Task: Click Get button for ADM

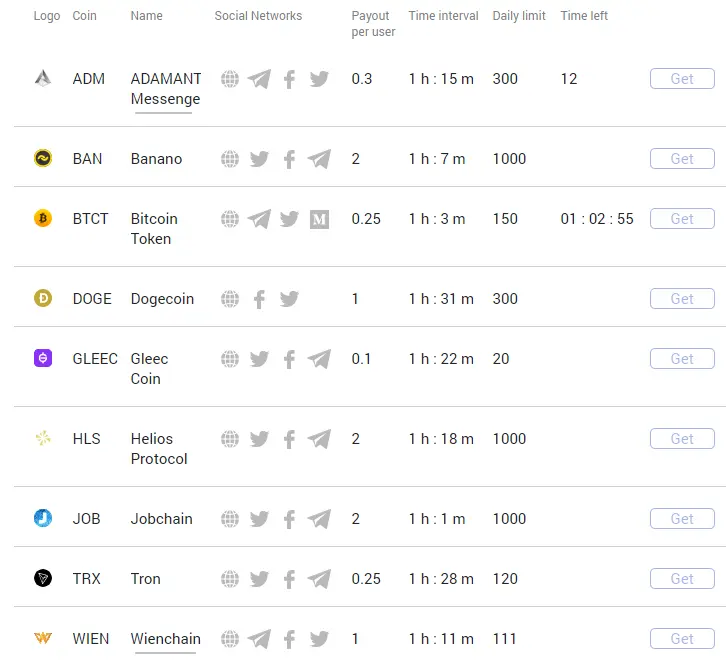Action: tap(682, 79)
